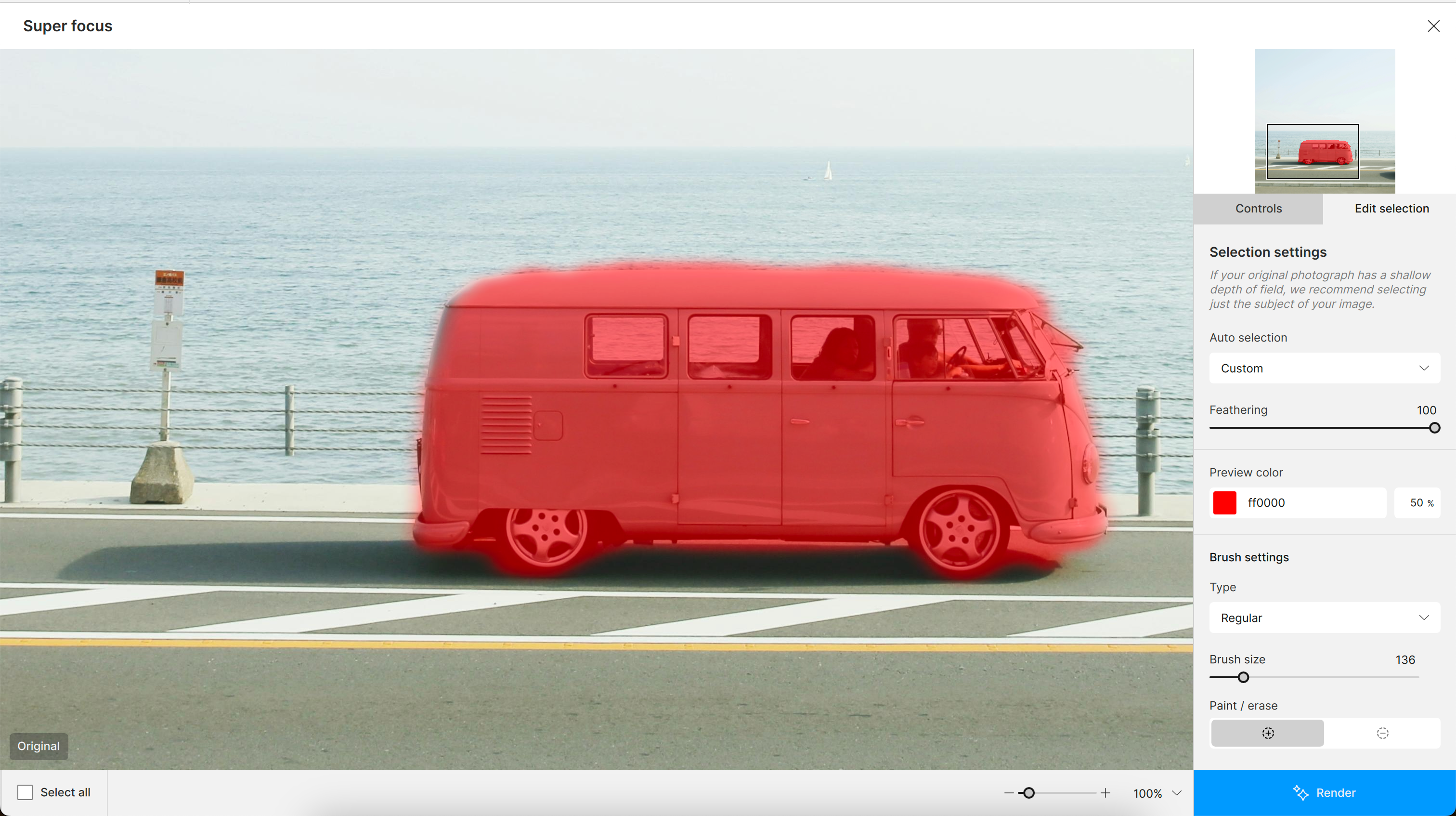This screenshot has height=816, width=1456.
Task: Click the Render button
Action: point(1324,793)
